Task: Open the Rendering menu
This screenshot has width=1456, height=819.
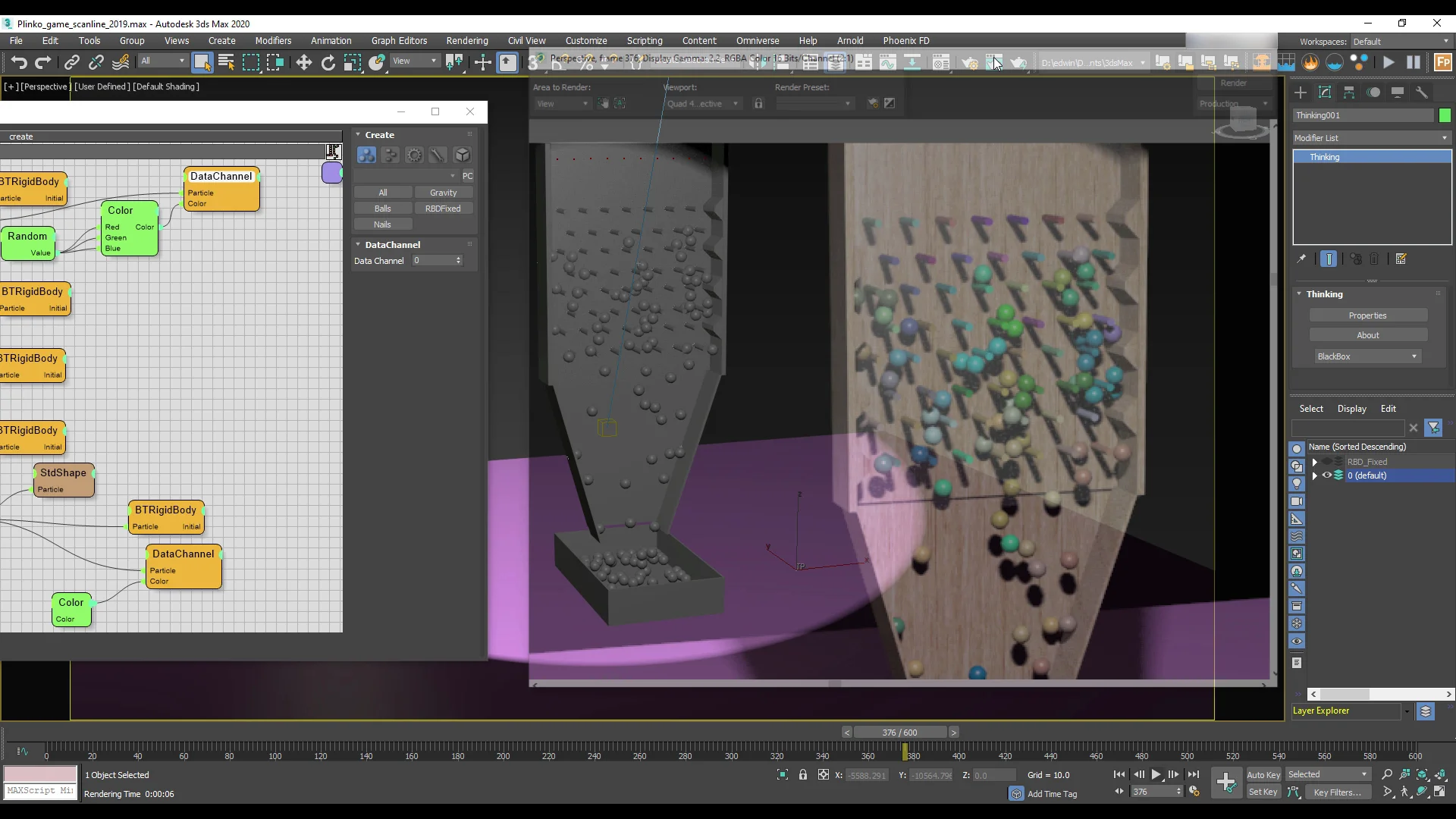Action: pos(467,40)
